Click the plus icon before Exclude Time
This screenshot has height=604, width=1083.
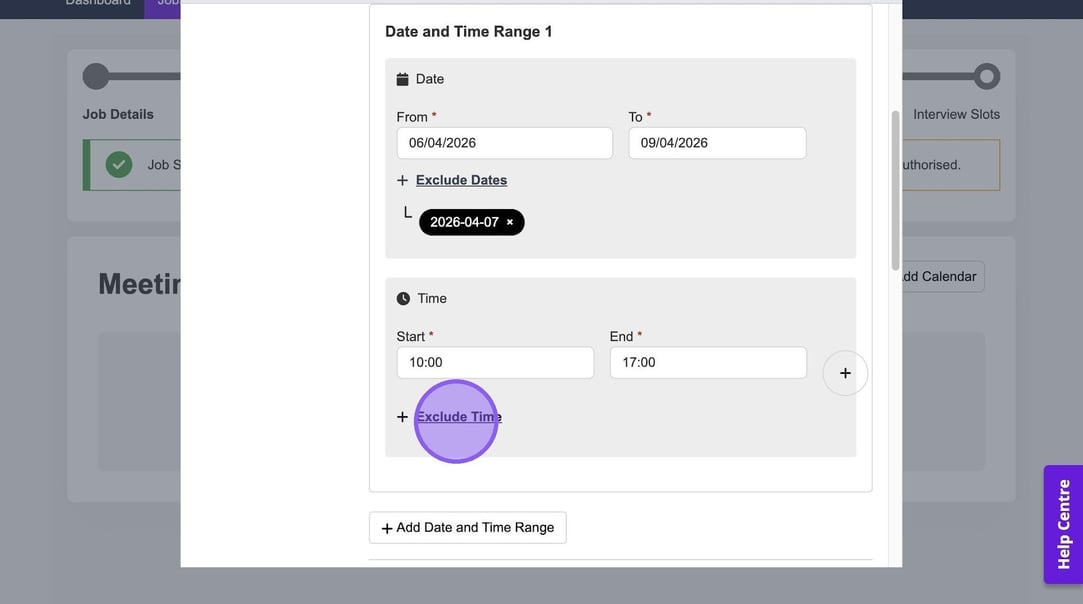(x=402, y=417)
